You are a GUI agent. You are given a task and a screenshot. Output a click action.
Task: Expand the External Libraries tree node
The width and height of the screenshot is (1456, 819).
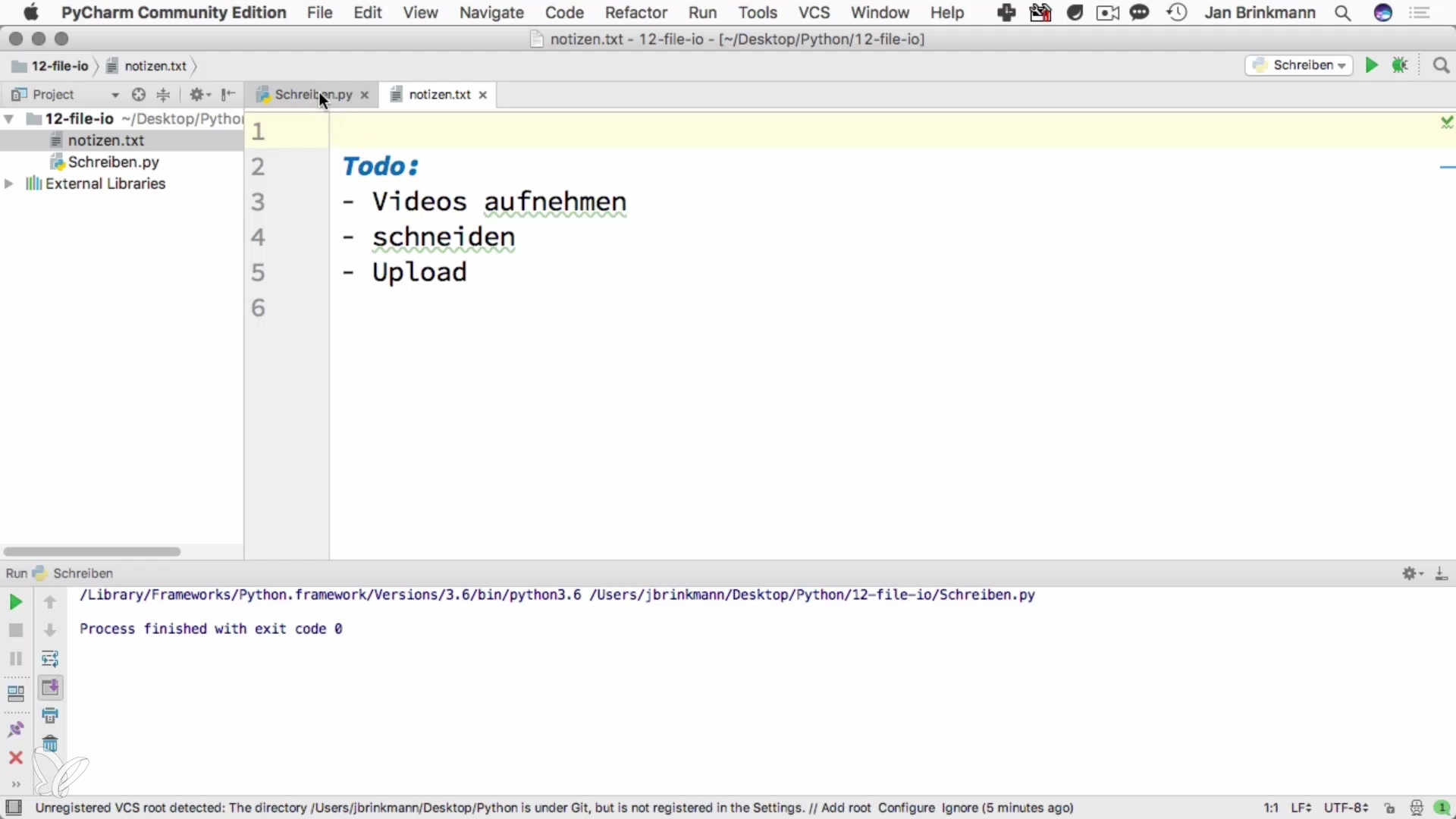pyautogui.click(x=9, y=184)
